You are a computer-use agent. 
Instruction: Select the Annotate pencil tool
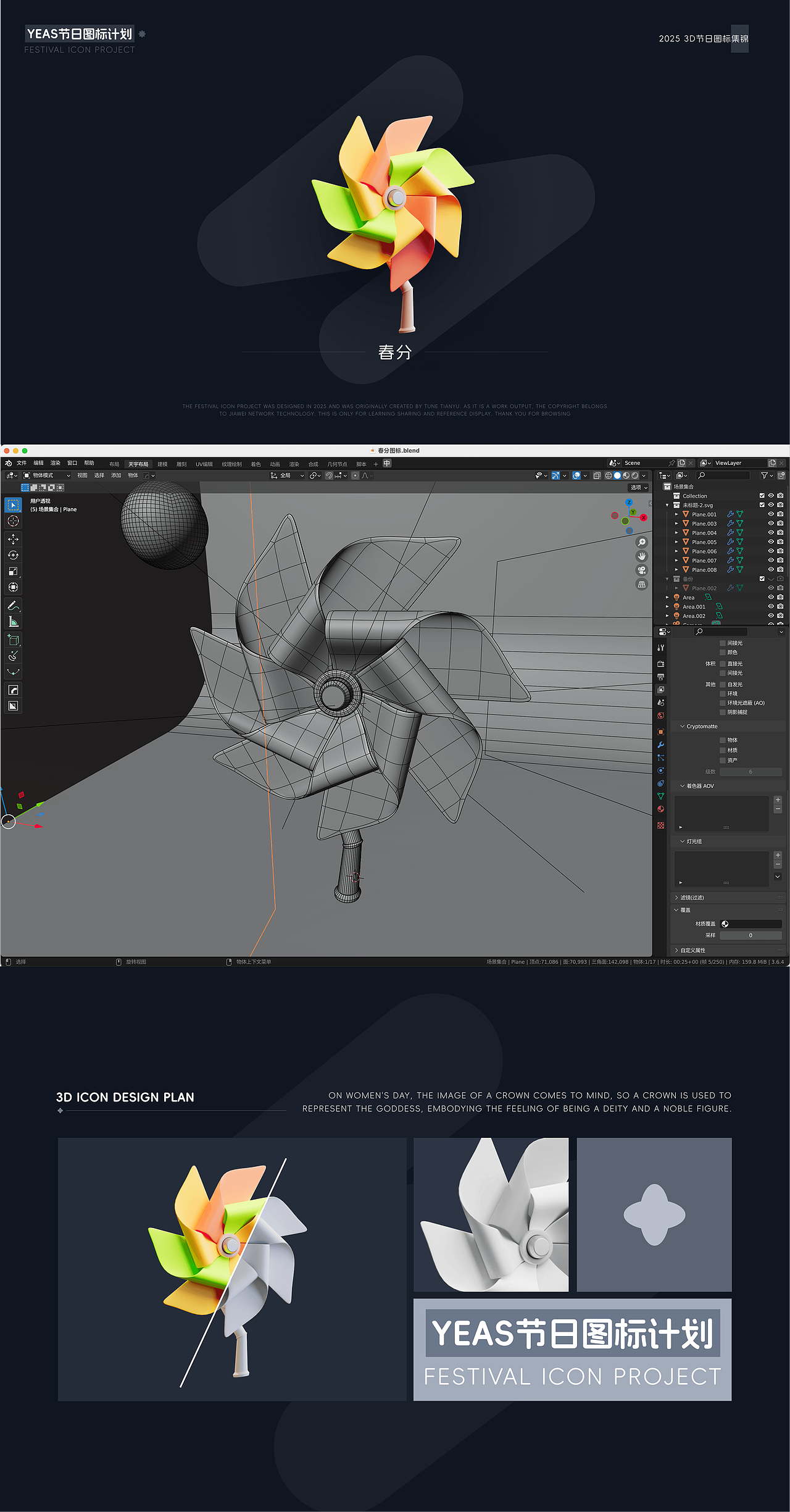coord(13,606)
